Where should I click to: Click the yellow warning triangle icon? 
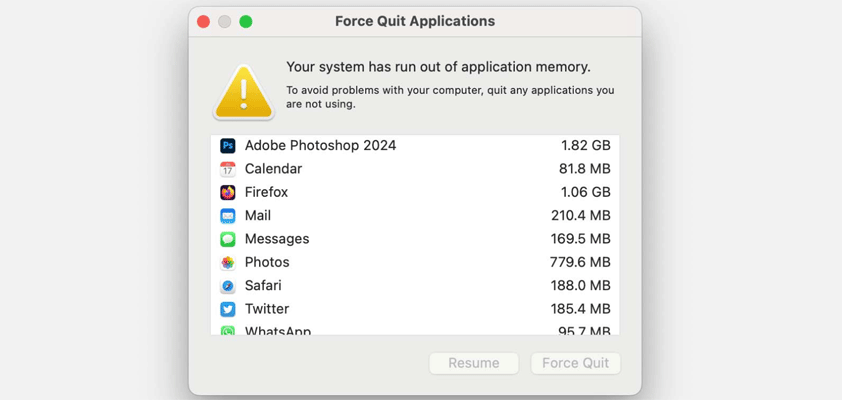(x=244, y=92)
